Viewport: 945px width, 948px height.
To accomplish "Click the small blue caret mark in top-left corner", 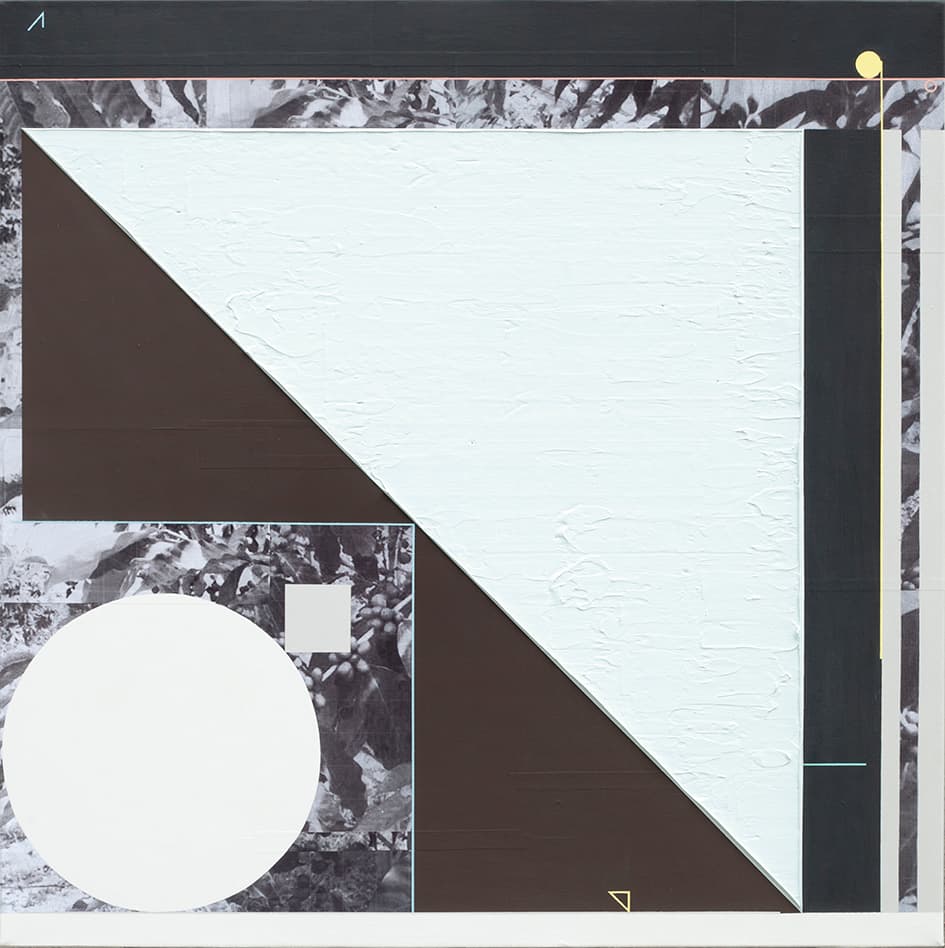I will click(36, 21).
